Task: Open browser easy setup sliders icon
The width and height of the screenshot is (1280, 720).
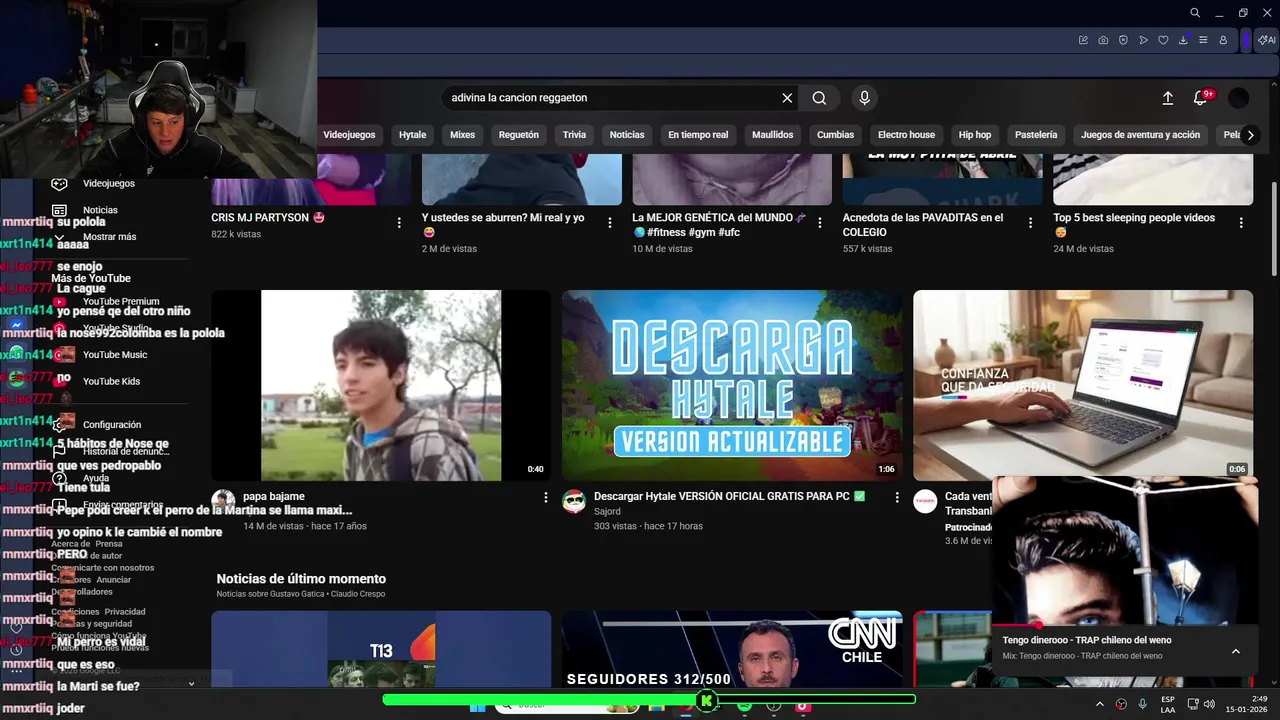Action: pyautogui.click(x=1203, y=40)
